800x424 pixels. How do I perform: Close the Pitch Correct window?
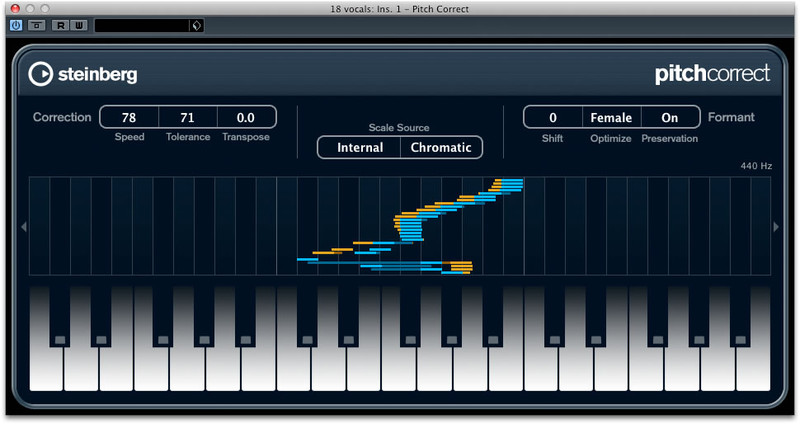click(x=15, y=8)
